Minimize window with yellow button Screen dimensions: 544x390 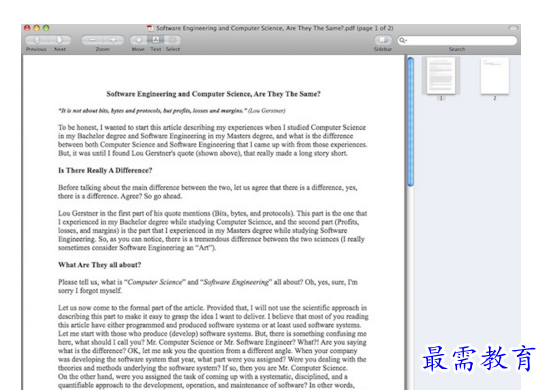point(36,28)
